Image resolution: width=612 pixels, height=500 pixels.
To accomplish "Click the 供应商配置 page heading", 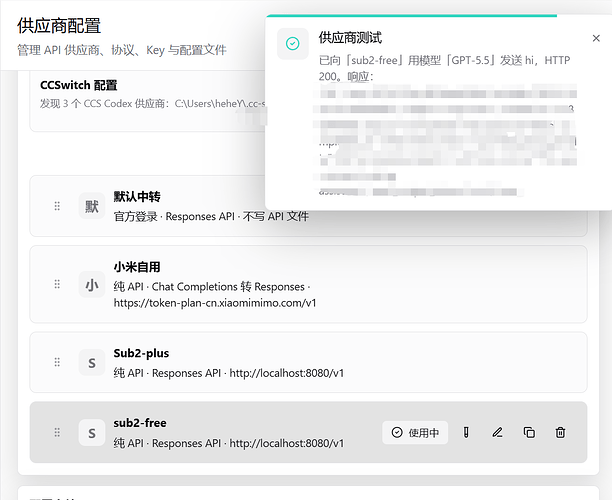I will pyautogui.click(x=59, y=26).
